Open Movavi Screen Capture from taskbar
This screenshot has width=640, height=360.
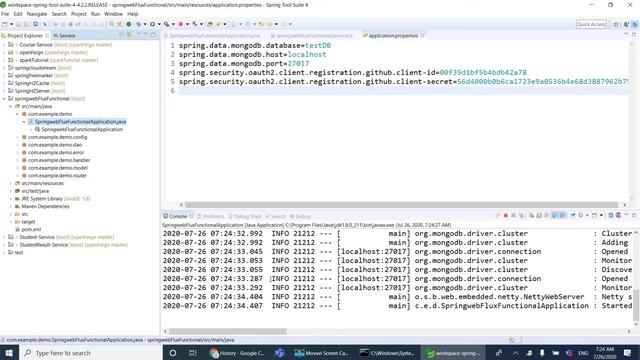click(x=322, y=353)
